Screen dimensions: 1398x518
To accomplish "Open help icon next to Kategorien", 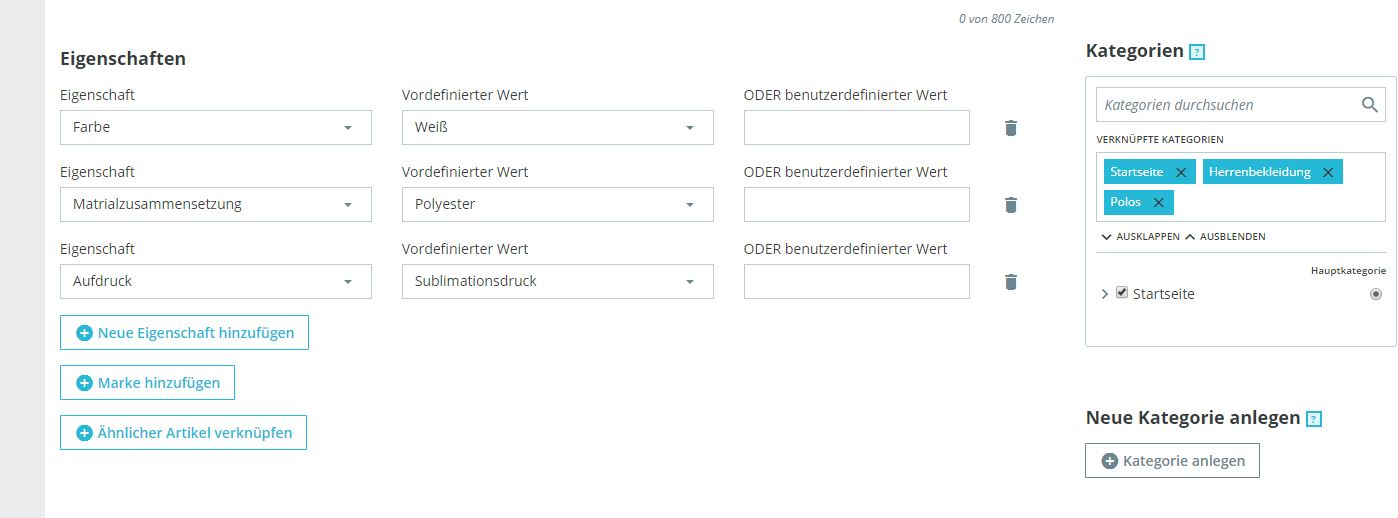I will 1197,52.
